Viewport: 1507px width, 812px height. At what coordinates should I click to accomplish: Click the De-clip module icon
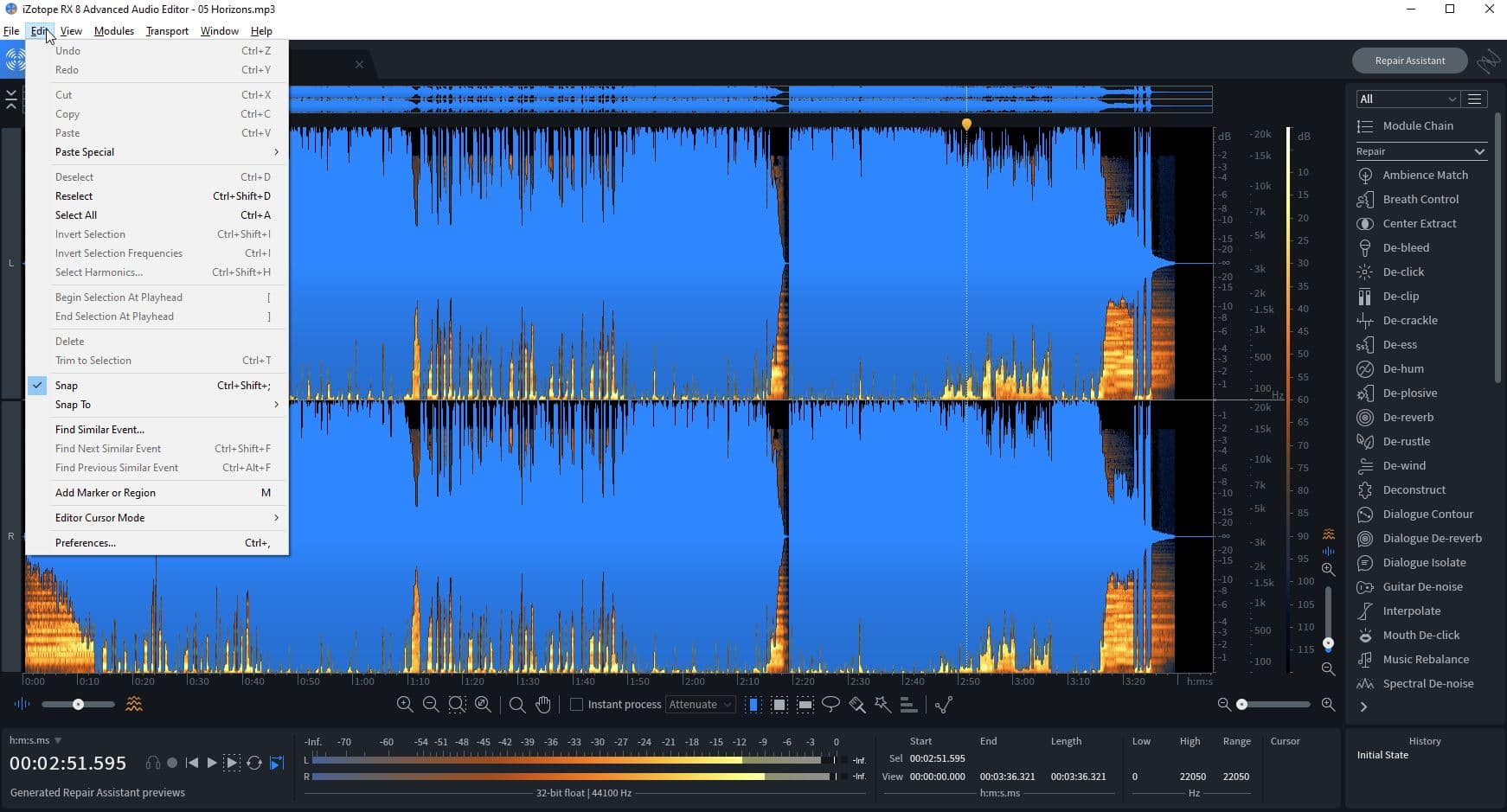click(x=1365, y=296)
